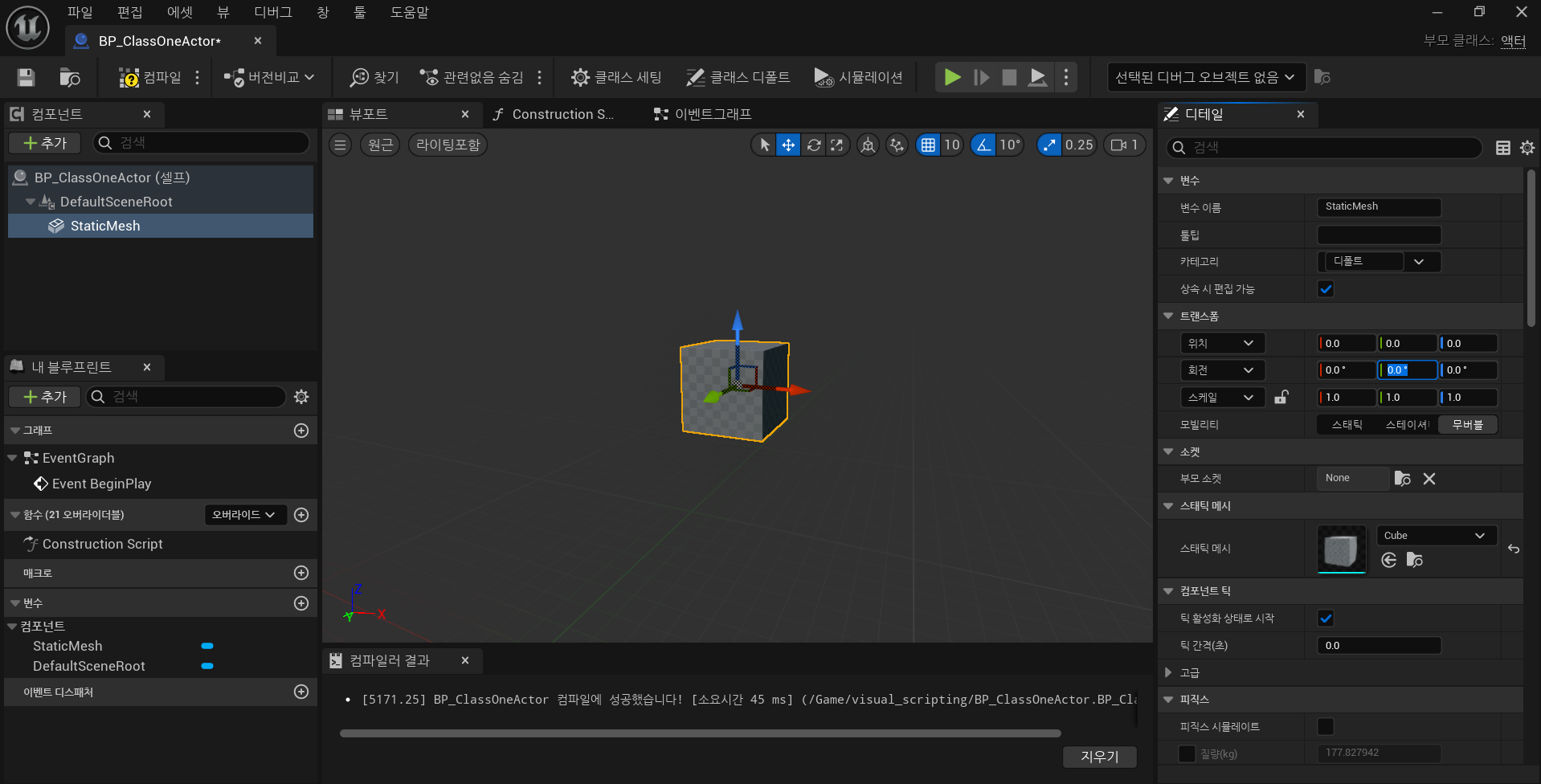1541x784 pixels.
Task: Select the rotate gizmo tool
Action: [813, 145]
